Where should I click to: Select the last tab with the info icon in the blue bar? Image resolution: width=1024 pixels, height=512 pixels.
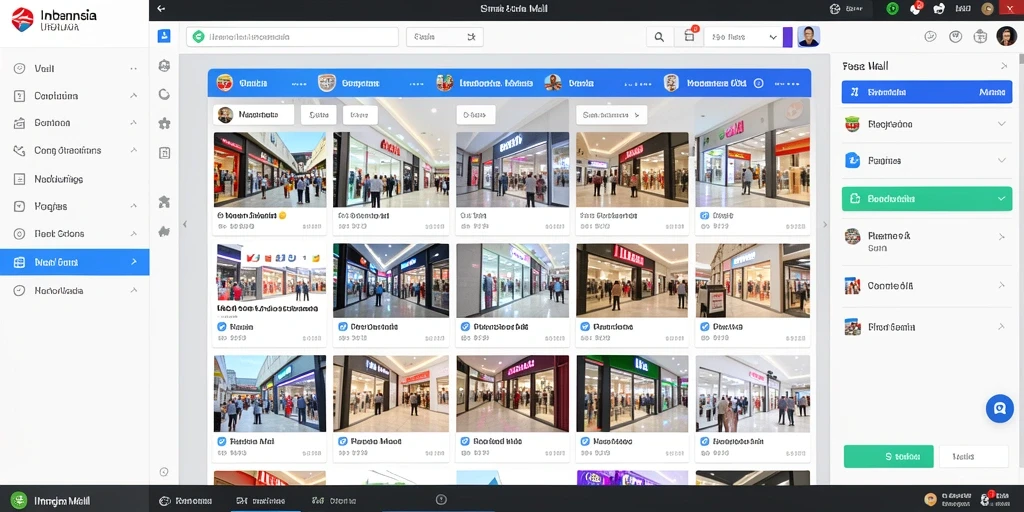click(x=714, y=84)
